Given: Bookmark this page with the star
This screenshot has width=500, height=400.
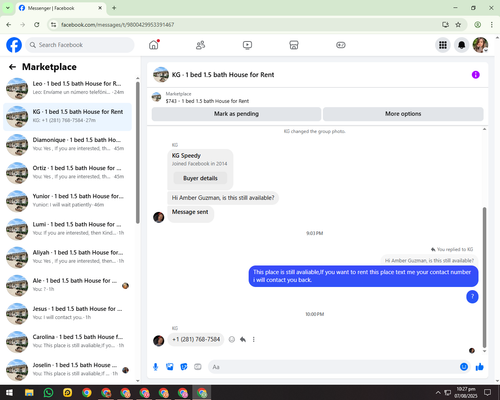Looking at the screenshot, I should click(458, 25).
